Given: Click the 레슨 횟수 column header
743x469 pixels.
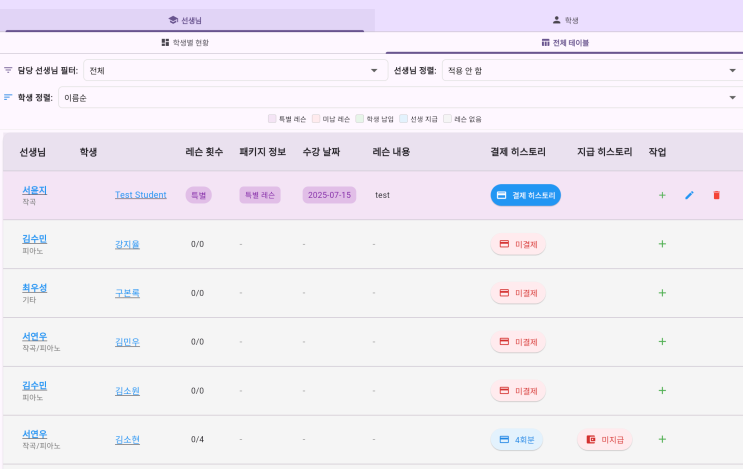Looking at the screenshot, I should point(204,152).
